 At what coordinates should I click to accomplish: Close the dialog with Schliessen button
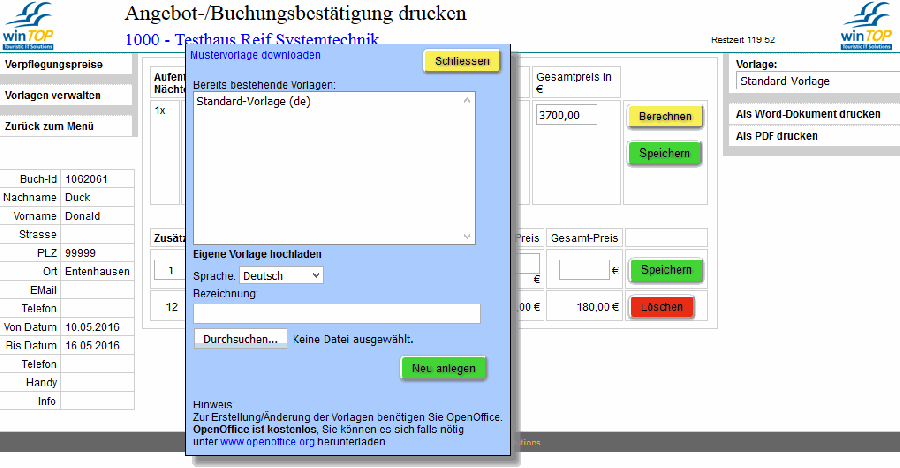click(x=462, y=61)
